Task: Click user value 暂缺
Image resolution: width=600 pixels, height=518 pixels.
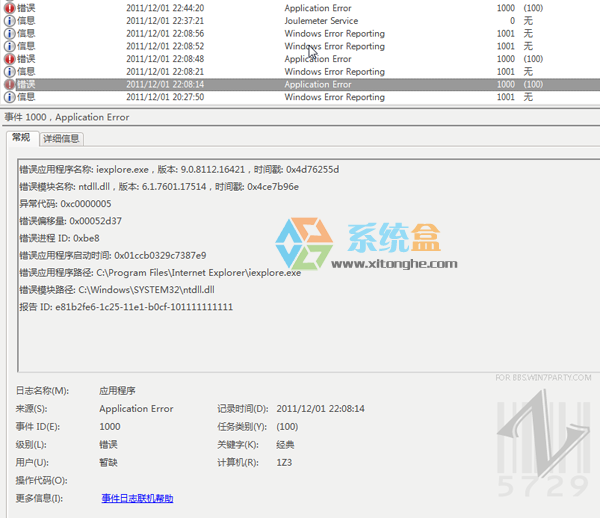Action: (108, 463)
